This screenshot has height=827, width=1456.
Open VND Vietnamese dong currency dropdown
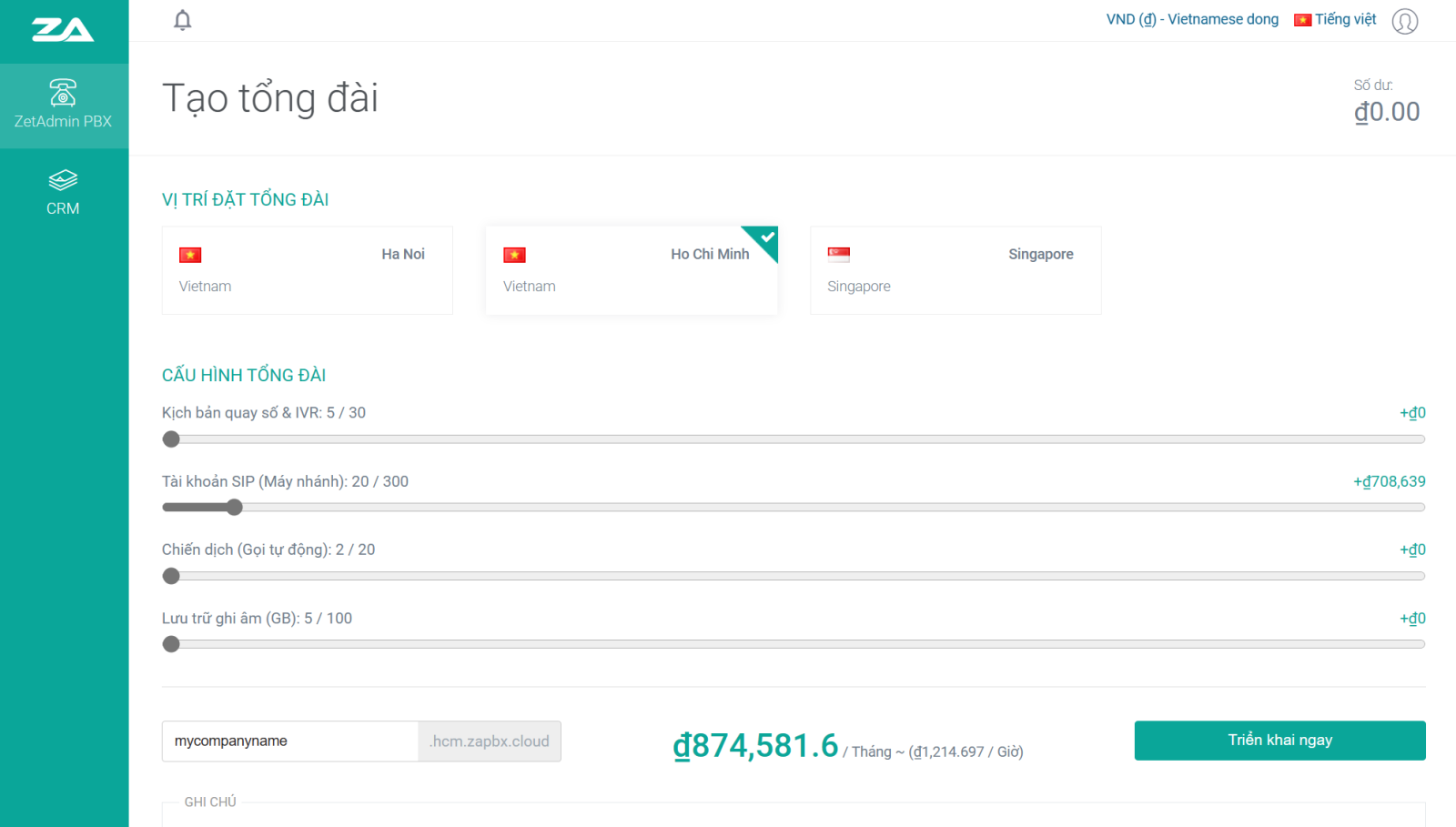coord(1191,19)
